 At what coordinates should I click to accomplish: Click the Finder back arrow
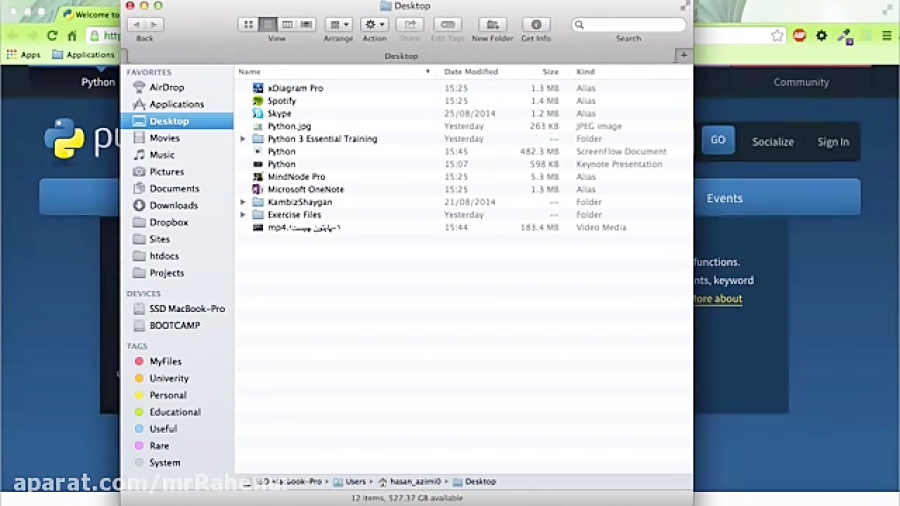tap(137, 24)
